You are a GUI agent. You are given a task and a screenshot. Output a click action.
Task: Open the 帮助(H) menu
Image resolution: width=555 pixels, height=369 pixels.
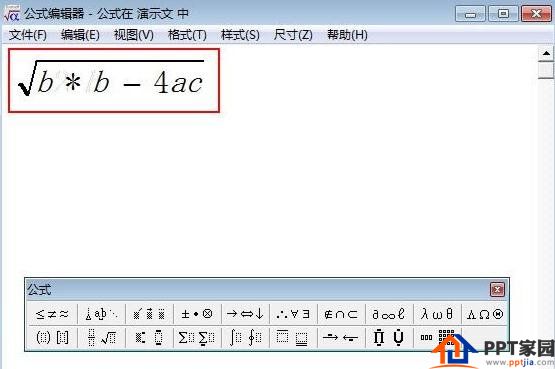pos(347,35)
